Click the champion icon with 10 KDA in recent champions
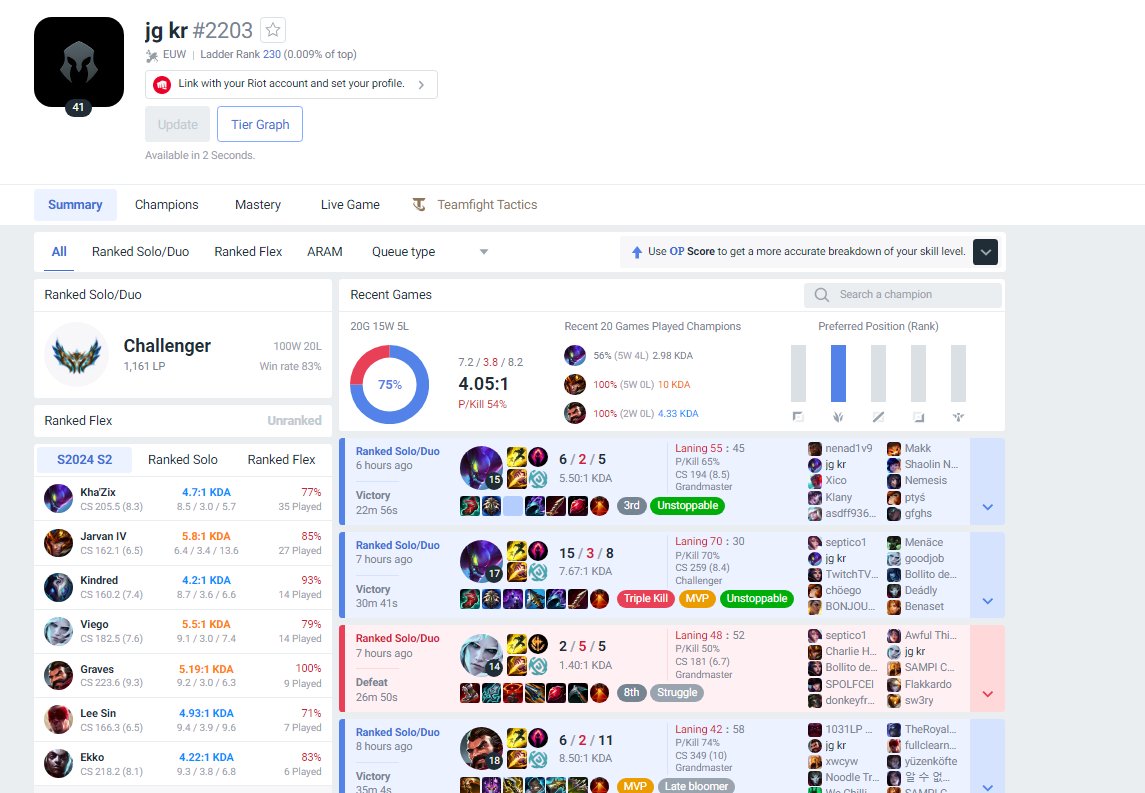 coord(575,384)
